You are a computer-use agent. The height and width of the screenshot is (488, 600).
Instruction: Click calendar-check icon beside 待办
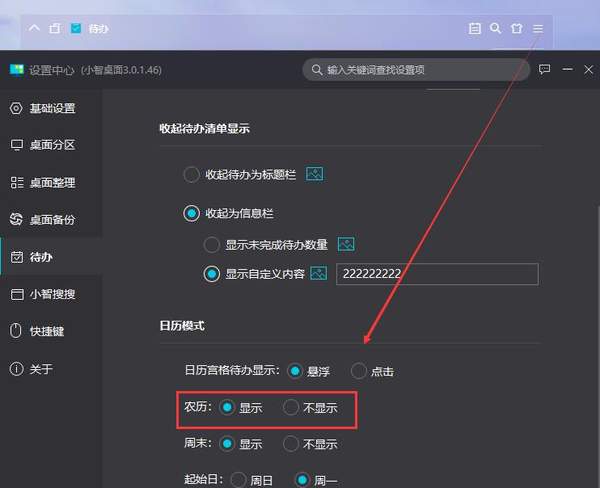pyautogui.click(x=16, y=257)
